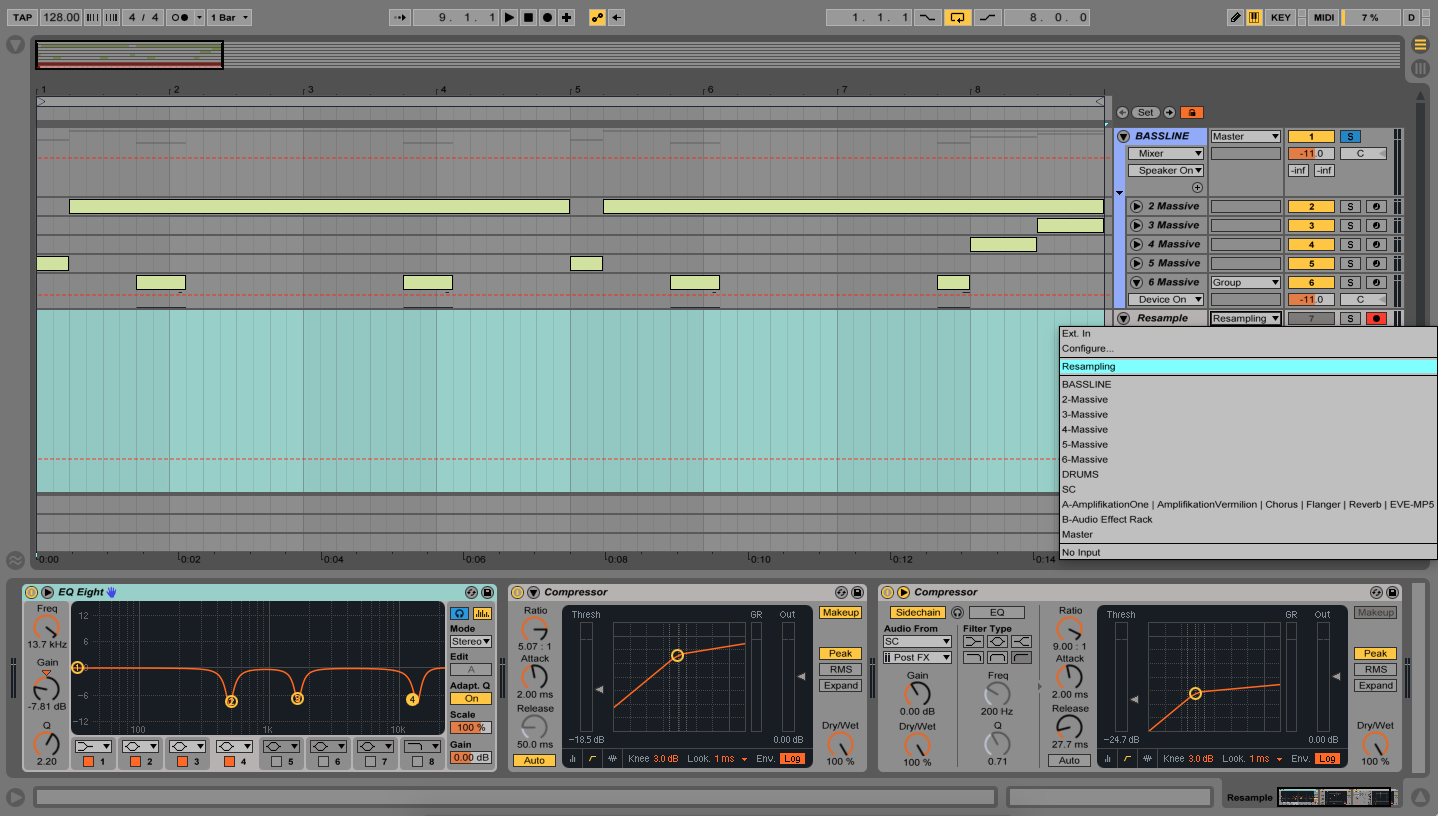Viewport: 1438px width, 816px height.
Task: Unfold the 2 Massive track
Action: tap(1136, 206)
